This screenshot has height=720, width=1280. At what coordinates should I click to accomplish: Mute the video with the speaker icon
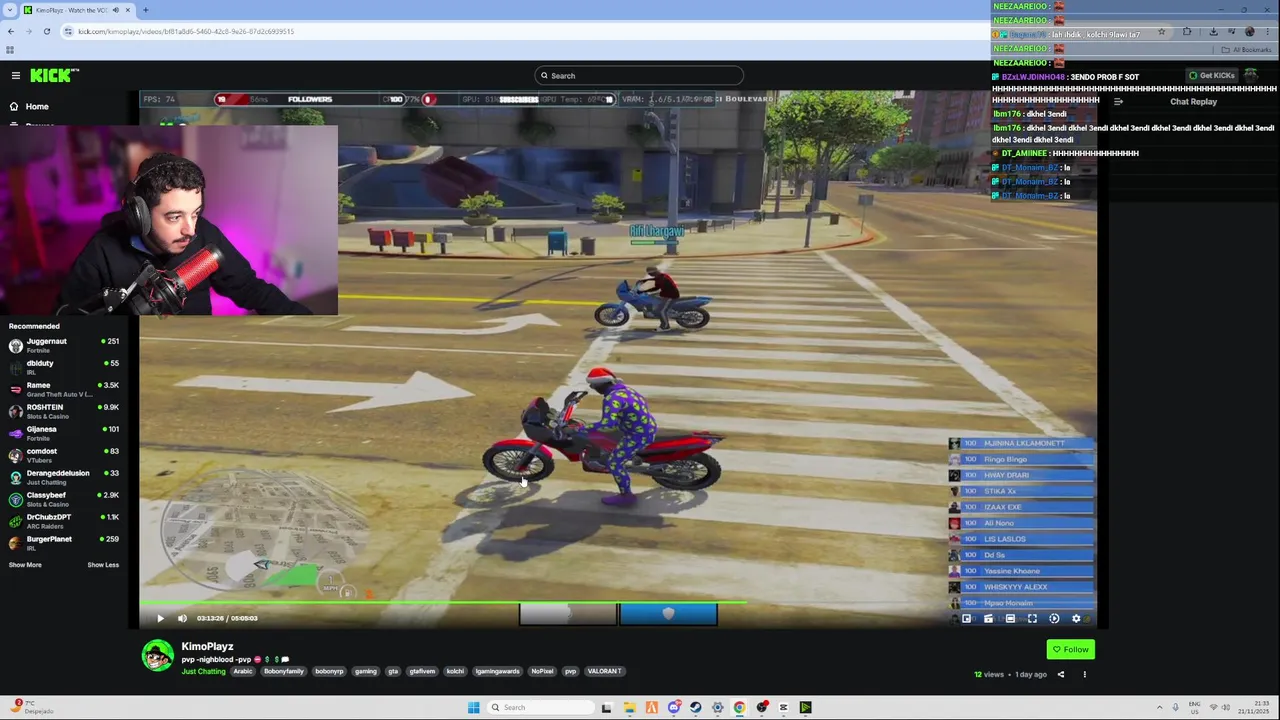182,618
